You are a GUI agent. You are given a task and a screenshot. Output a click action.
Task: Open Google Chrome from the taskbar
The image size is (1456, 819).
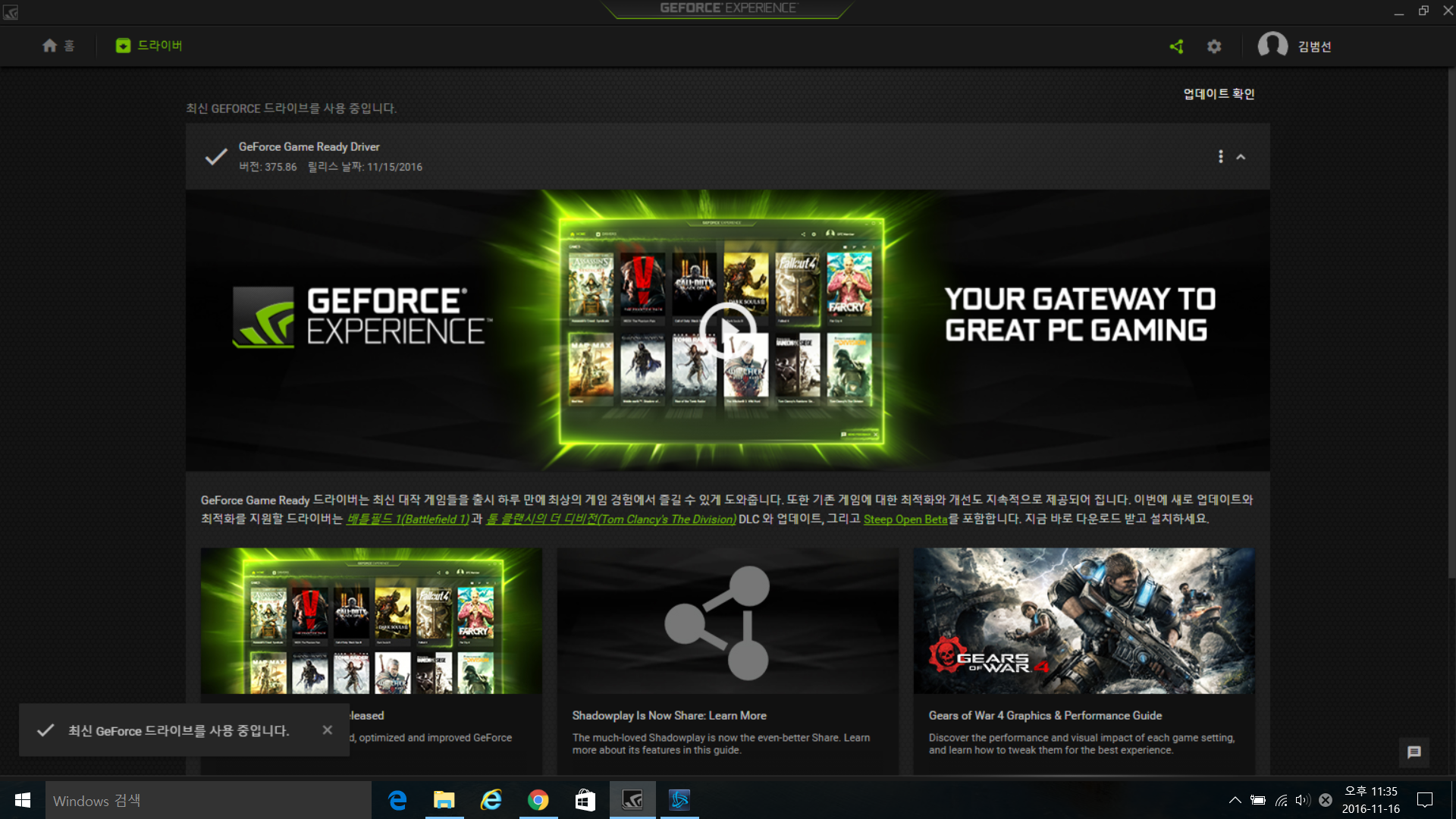click(538, 800)
